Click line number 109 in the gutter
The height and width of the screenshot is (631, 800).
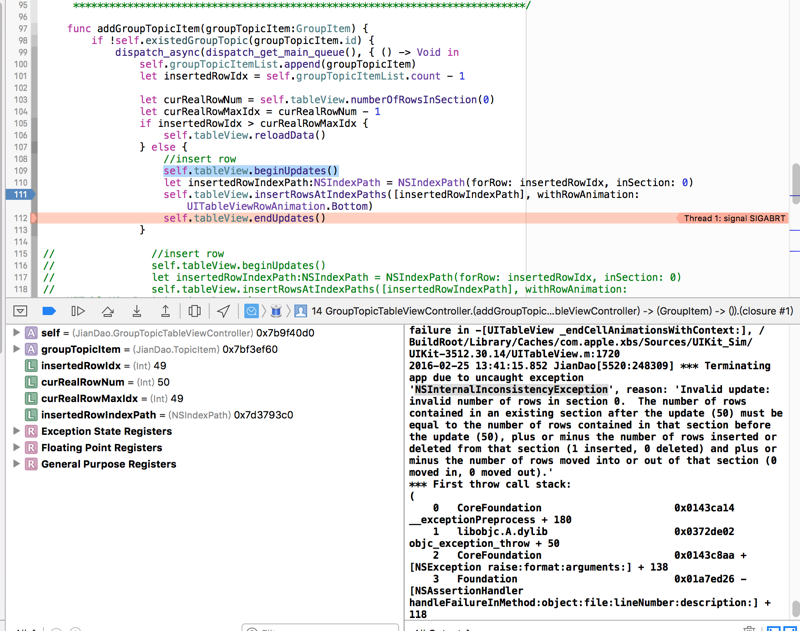pos(20,171)
